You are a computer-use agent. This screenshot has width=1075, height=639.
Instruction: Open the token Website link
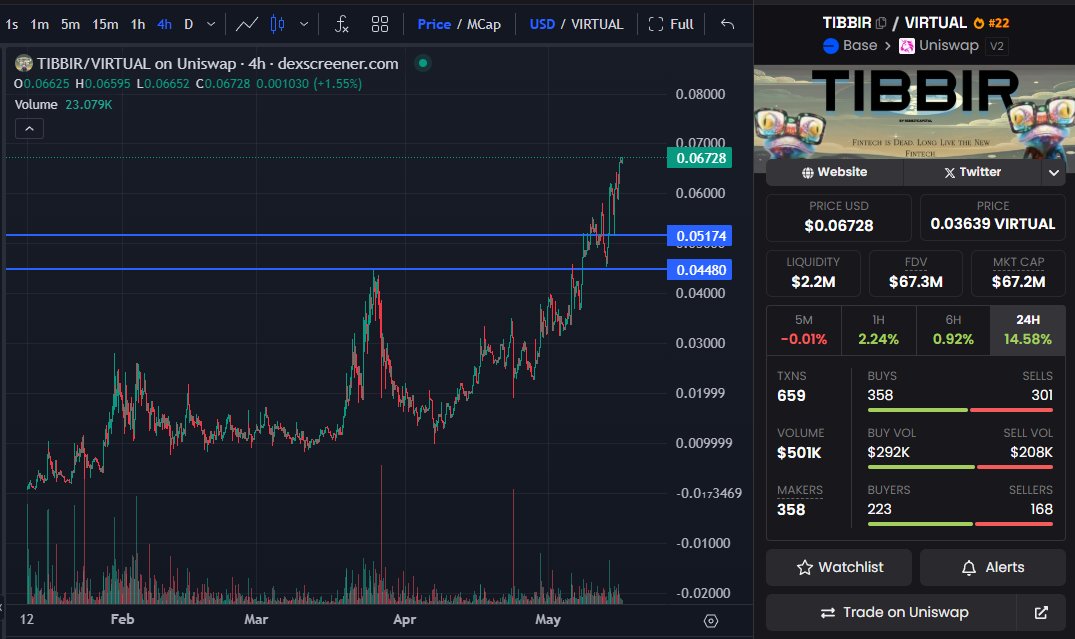coord(834,172)
